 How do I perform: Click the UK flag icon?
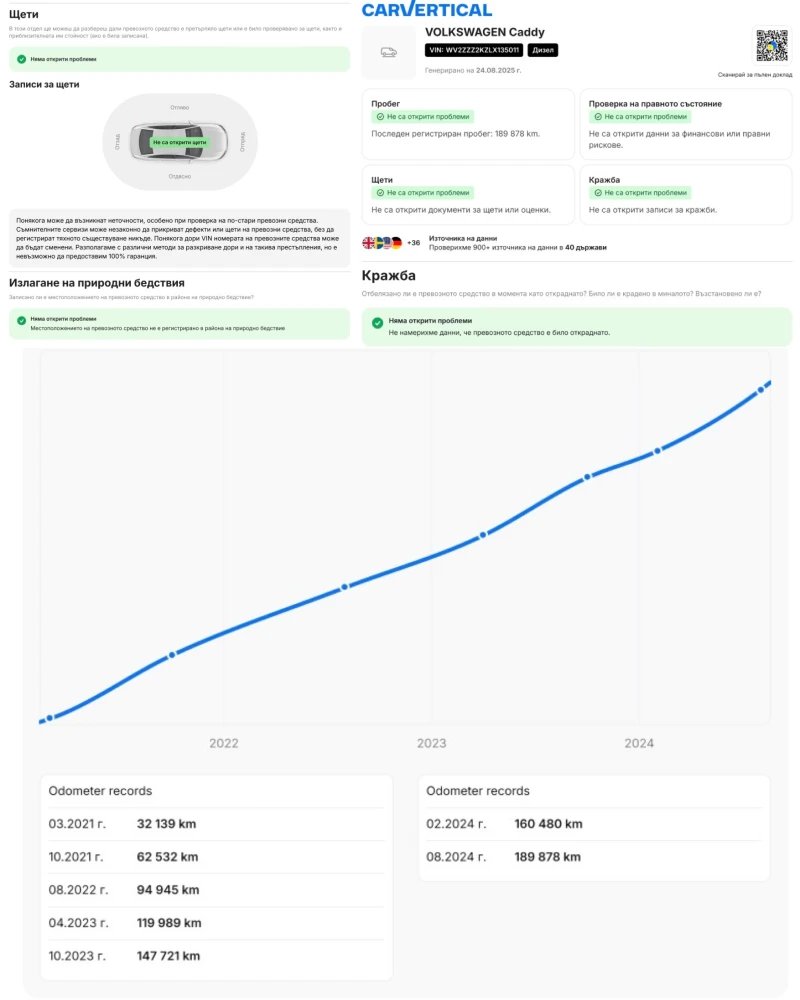click(x=368, y=243)
